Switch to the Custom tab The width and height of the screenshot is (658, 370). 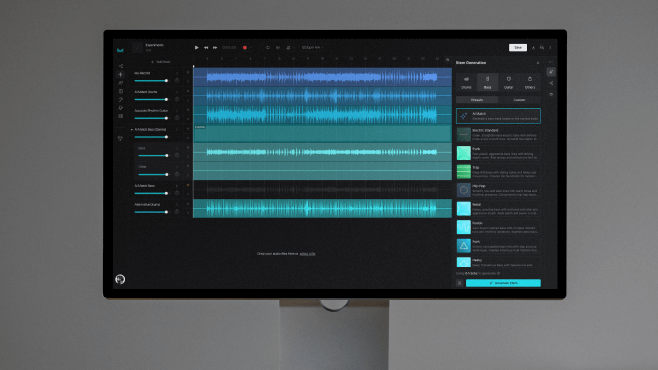[x=520, y=100]
